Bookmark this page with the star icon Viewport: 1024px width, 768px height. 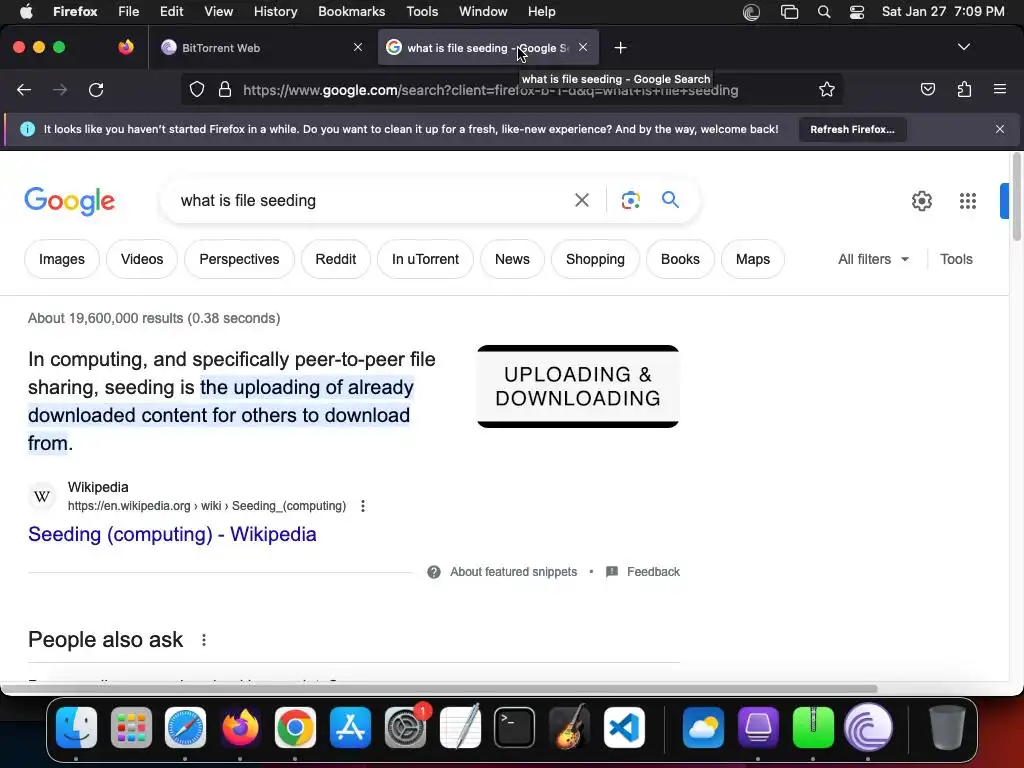pyautogui.click(x=827, y=89)
